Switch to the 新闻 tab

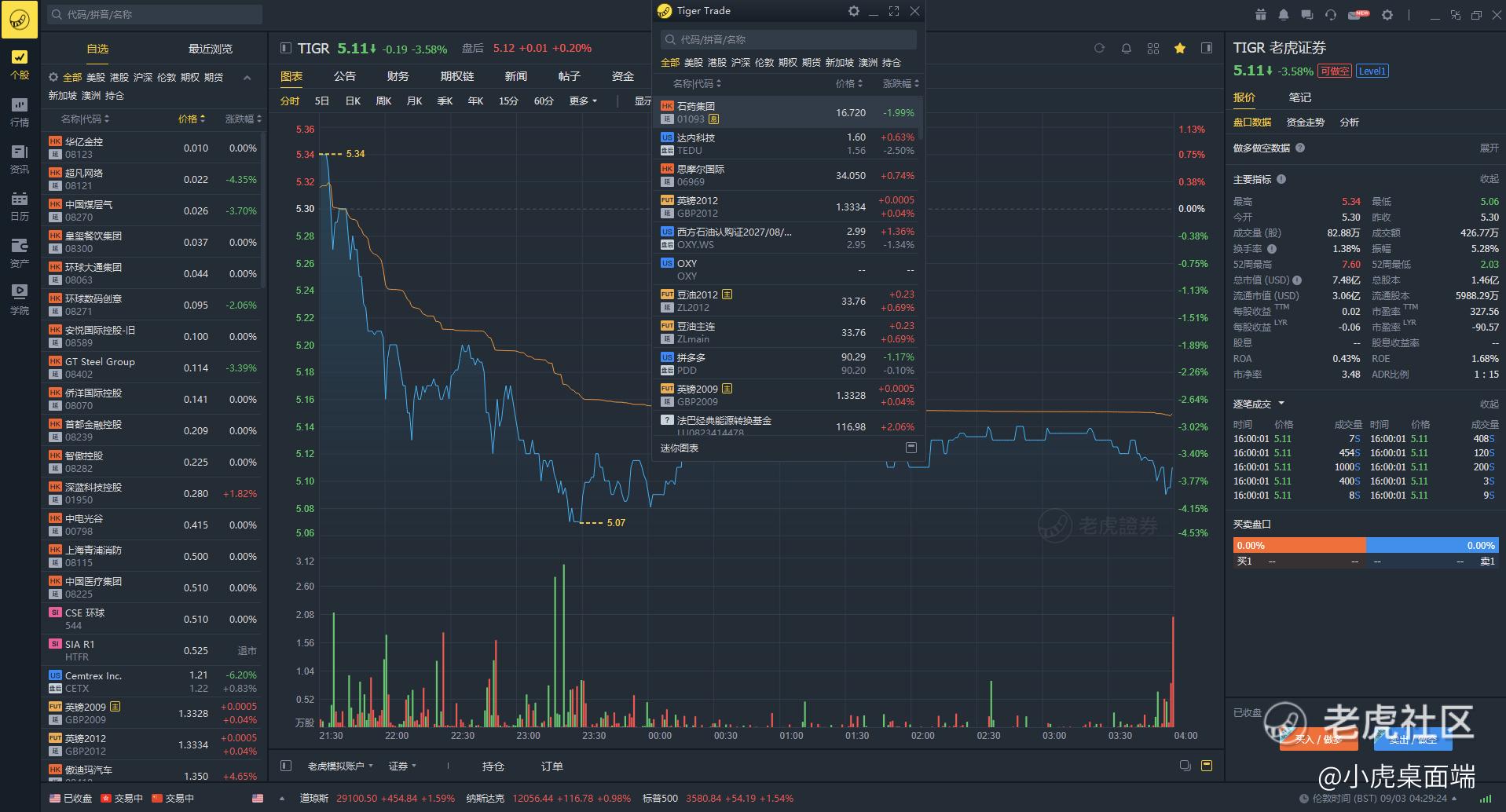pos(516,76)
